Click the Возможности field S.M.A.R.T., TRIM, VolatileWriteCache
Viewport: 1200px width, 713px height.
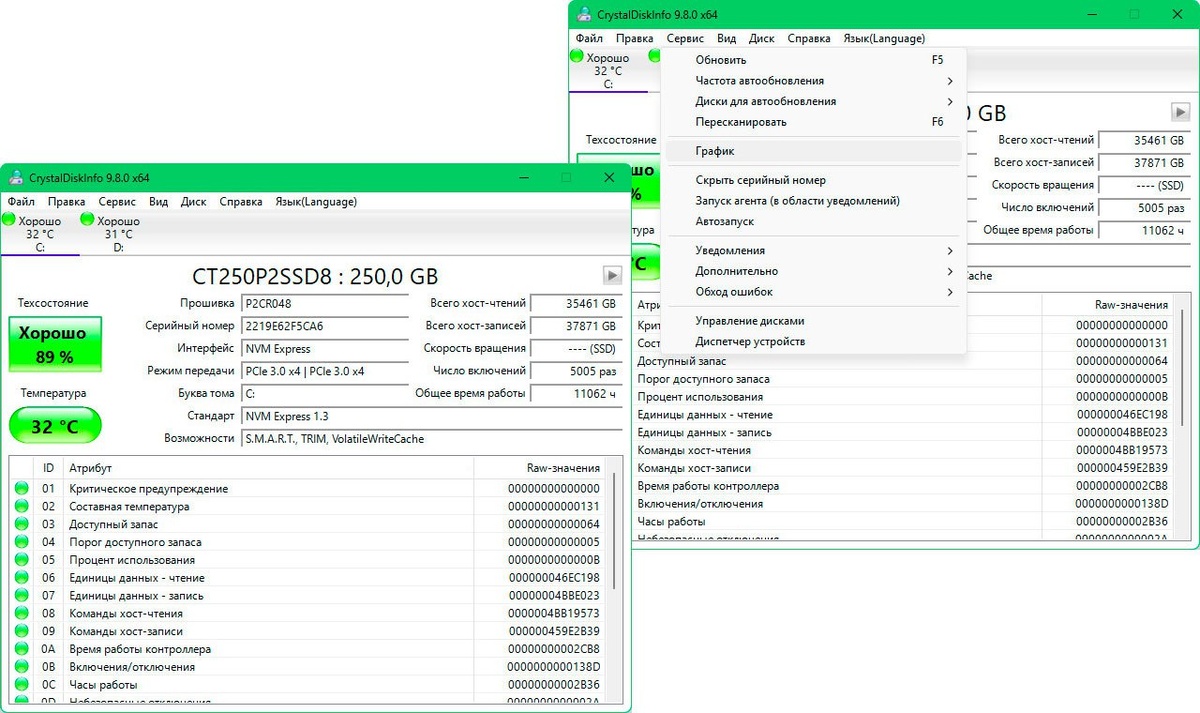[x=432, y=438]
